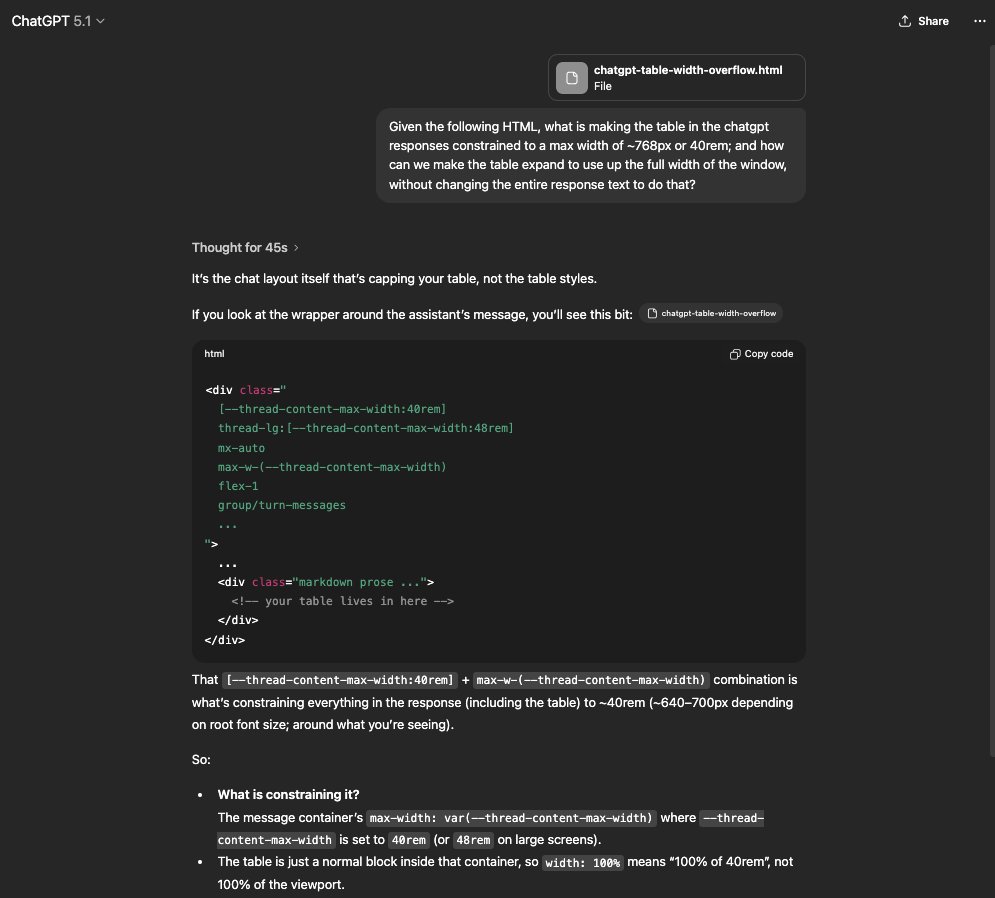Expand the Thought for 45s reasoning
The height and width of the screenshot is (898, 995).
pyautogui.click(x=245, y=248)
